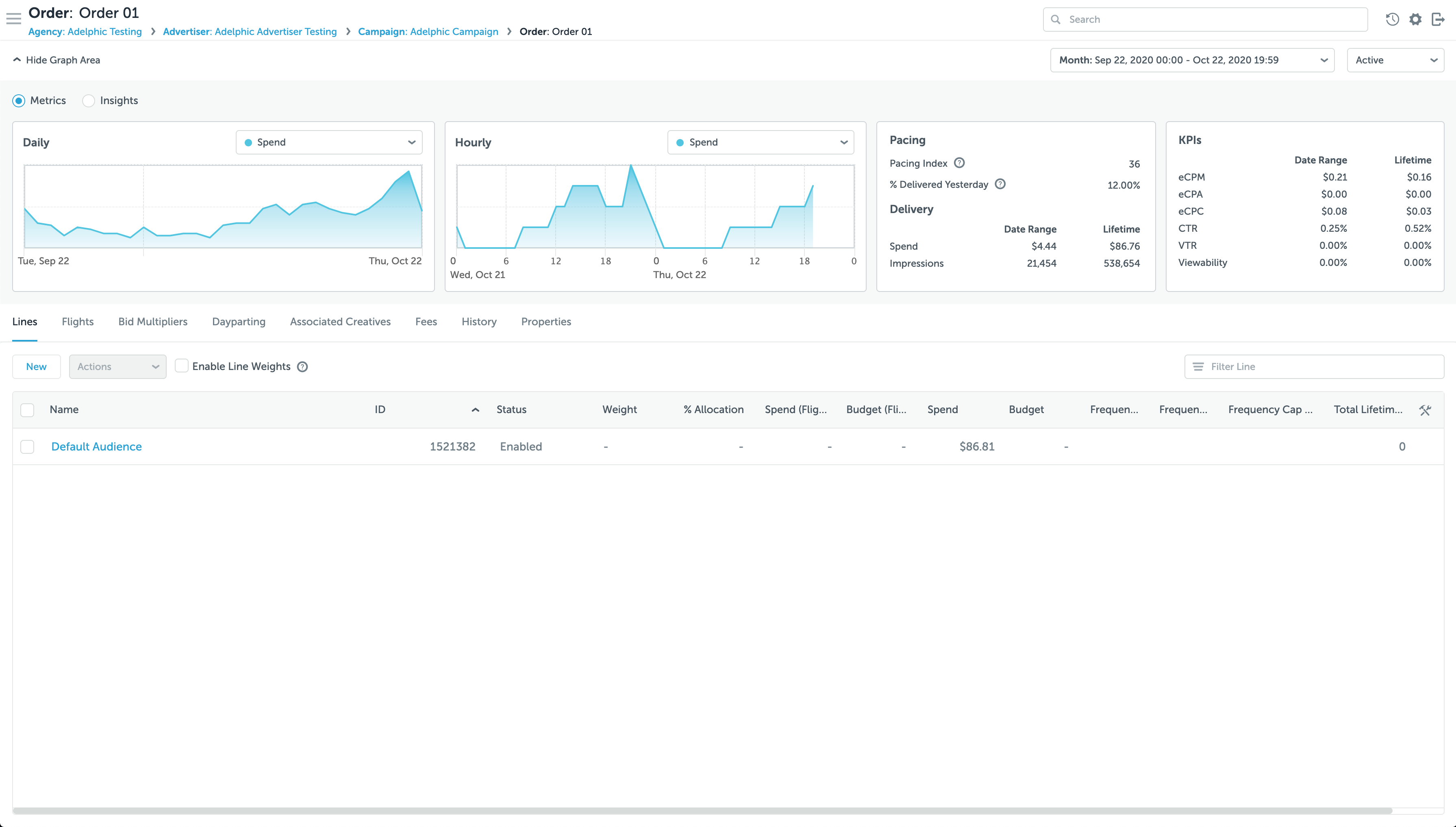Click the Pacing Index help icon

[960, 163]
